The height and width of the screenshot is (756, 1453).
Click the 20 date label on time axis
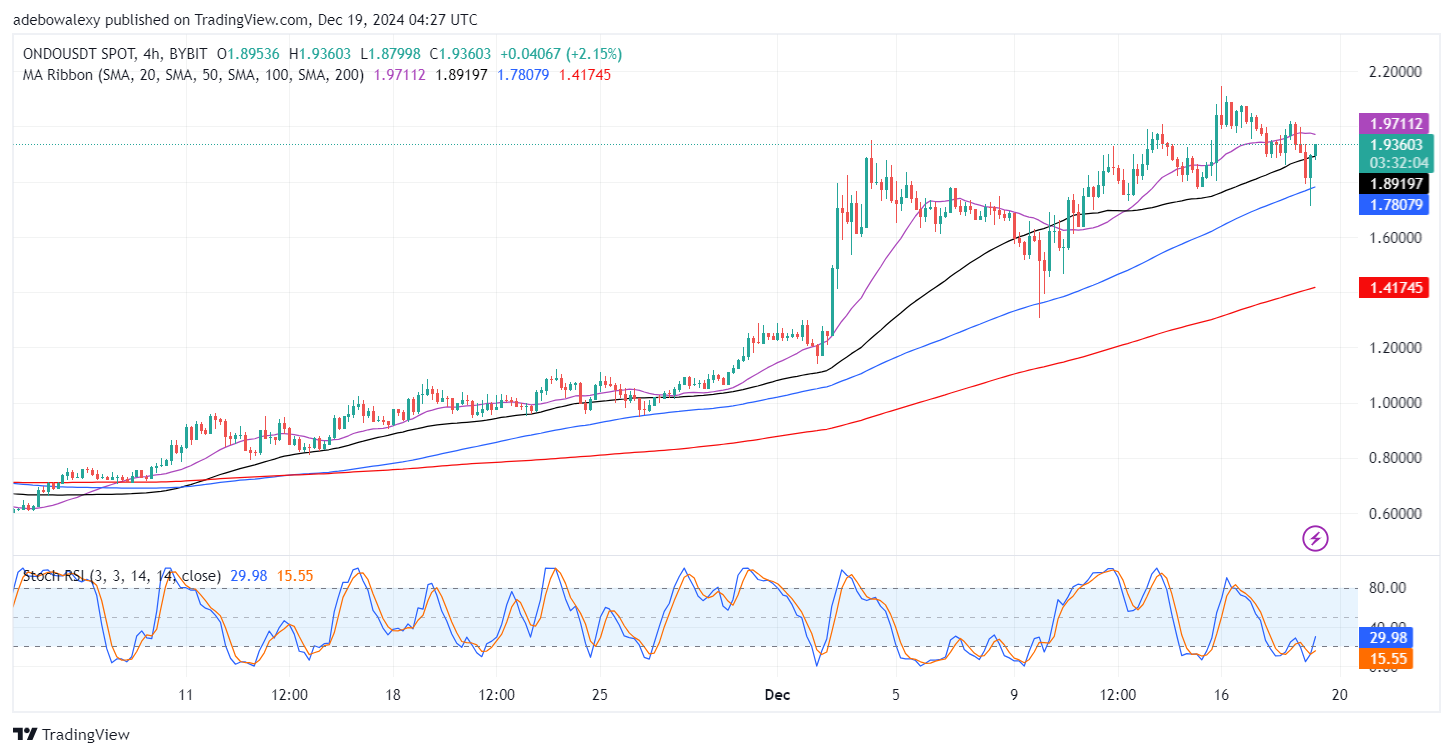(1341, 694)
